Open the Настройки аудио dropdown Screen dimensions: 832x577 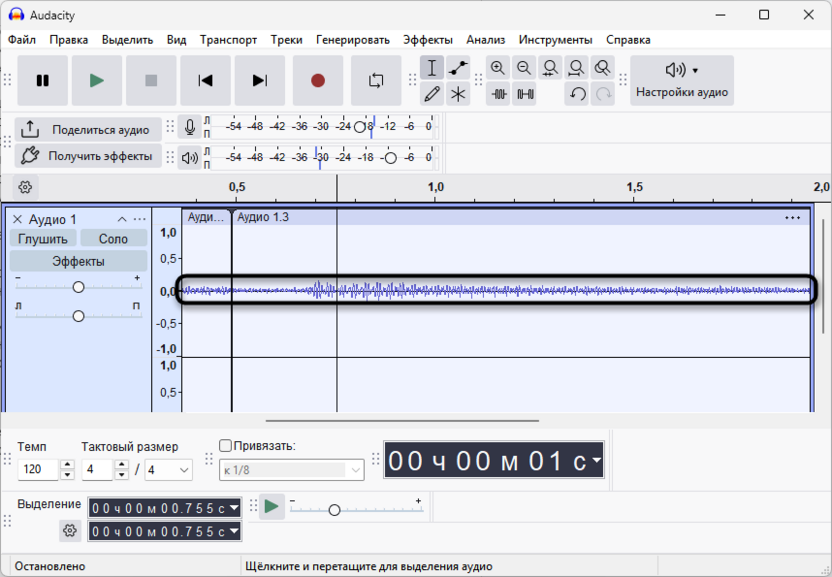click(682, 80)
